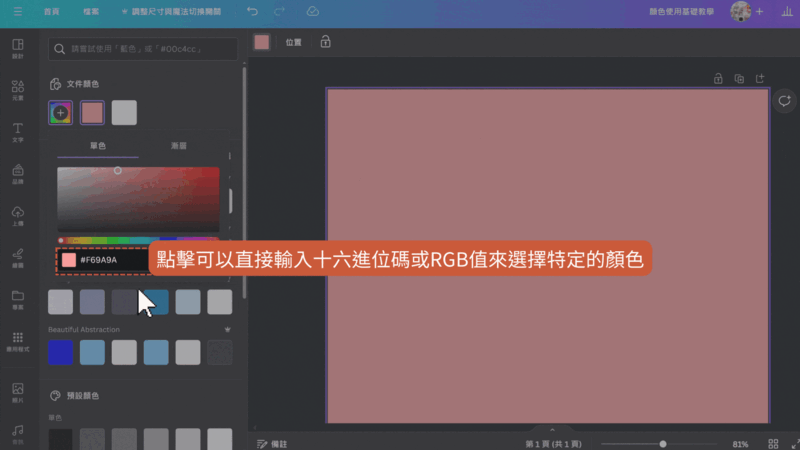This screenshot has height=450, width=800.
Task: Click the 位置 (Position) button
Action: pyautogui.click(x=293, y=42)
